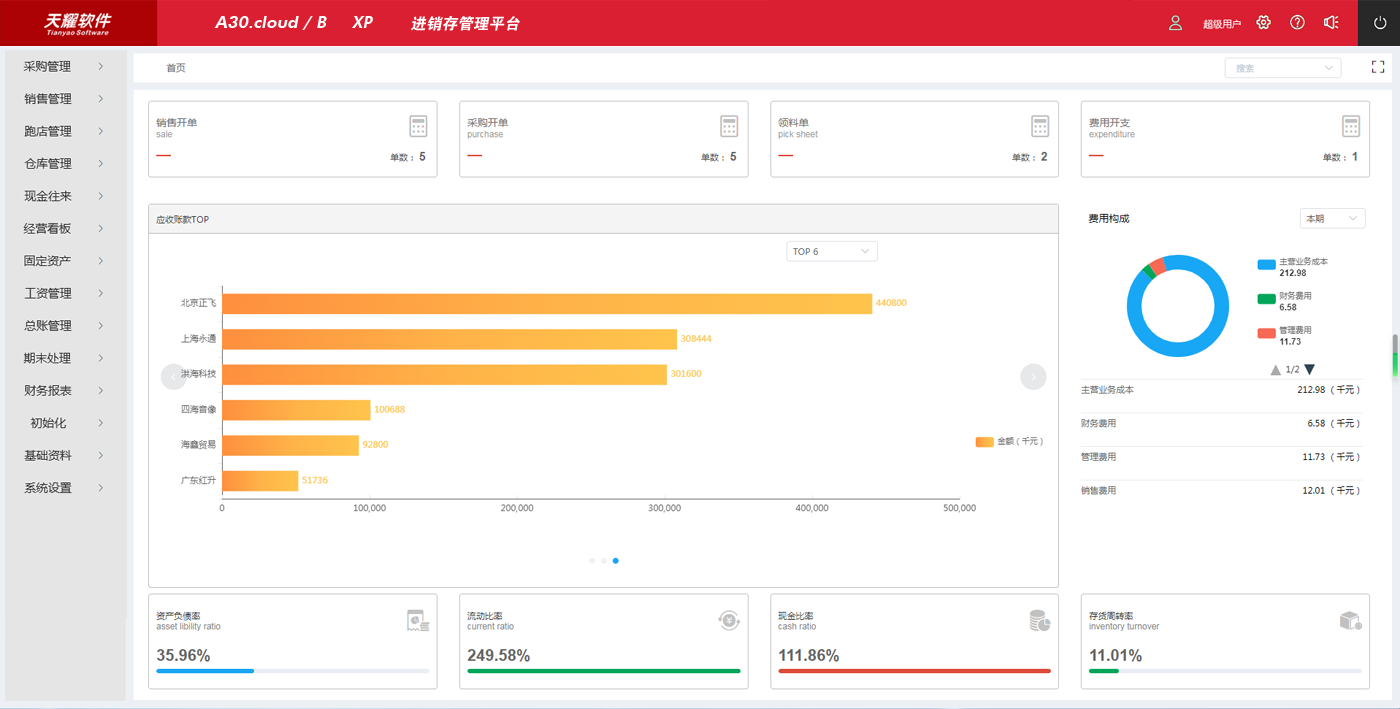Go to next legend page arrow
Screen dimensions: 1400x709
point(1310,370)
